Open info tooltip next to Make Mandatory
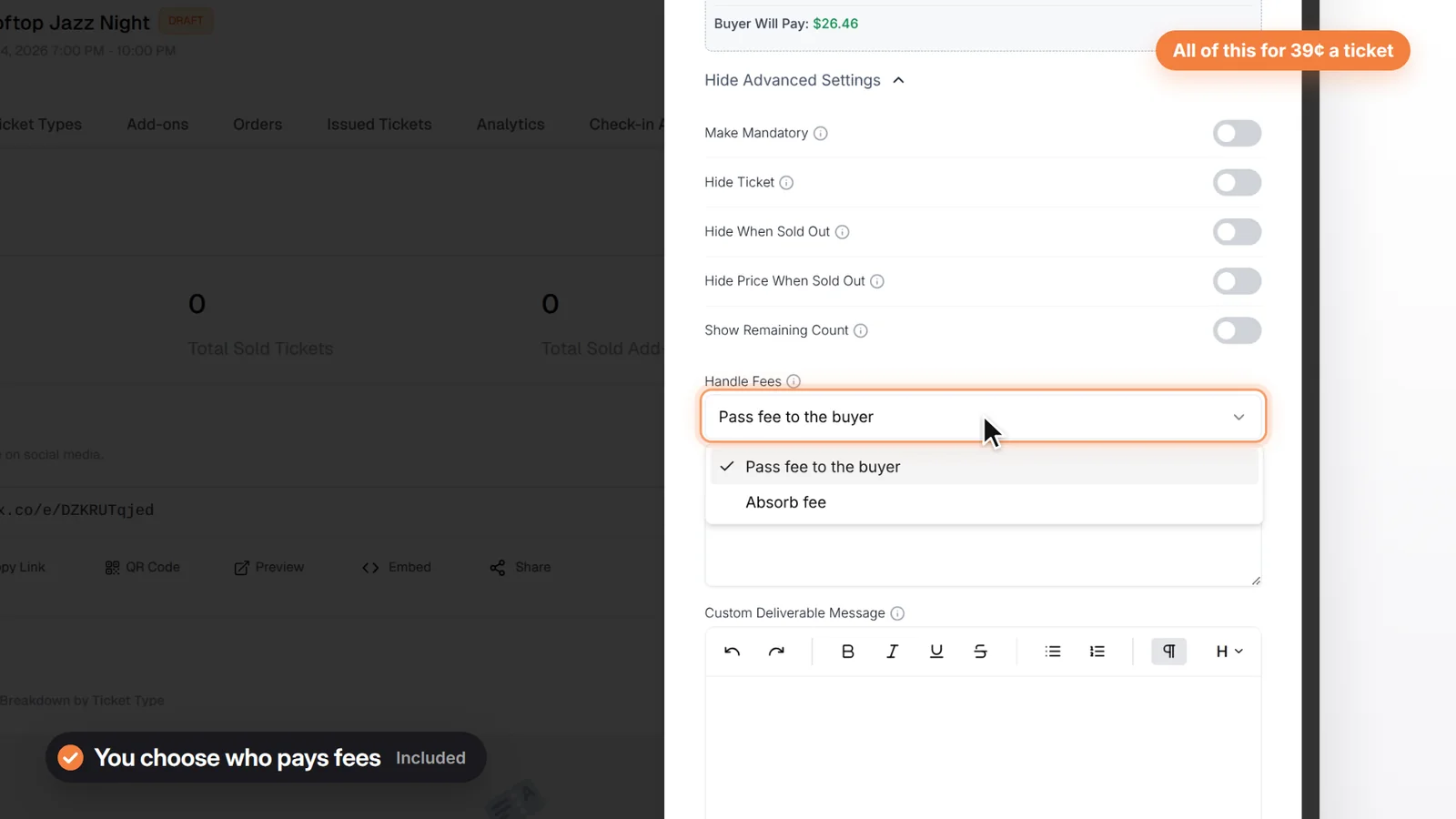Viewport: 1456px width, 819px height. (821, 134)
